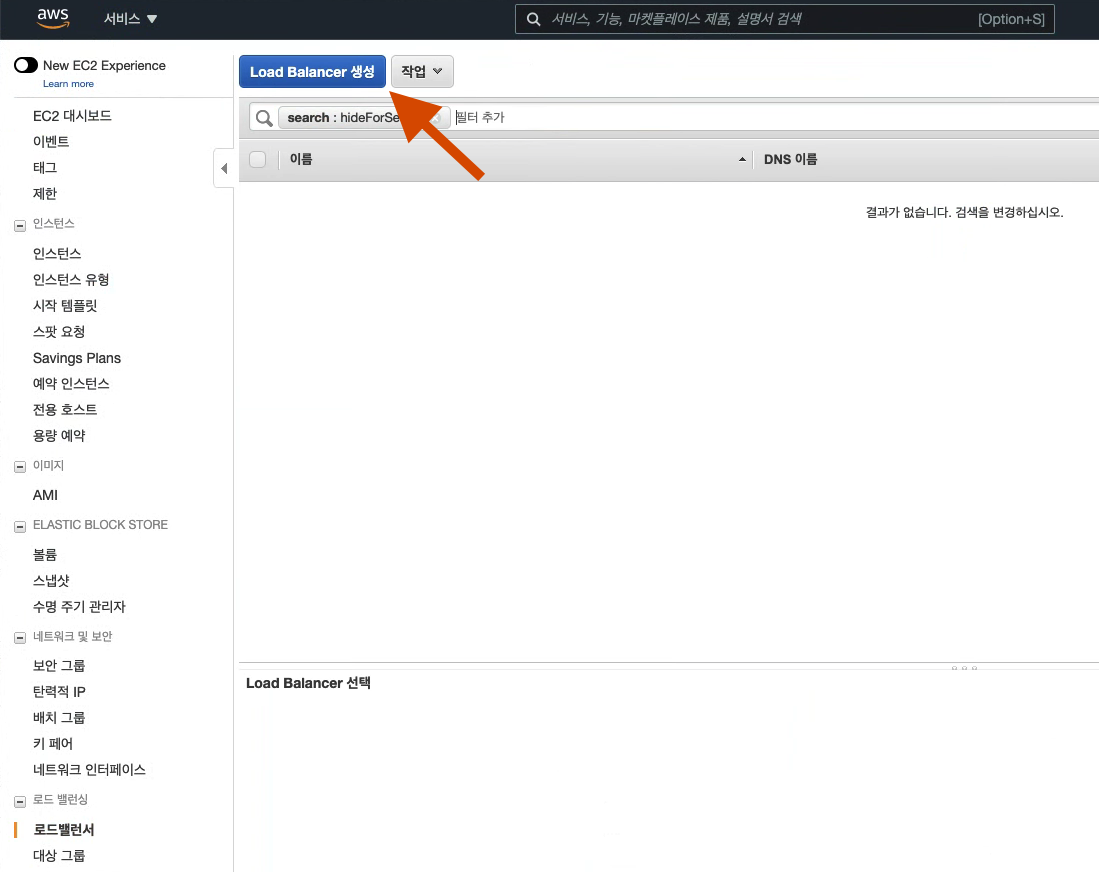
Task: Open 이벤트 in the sidebar
Action: [x=50, y=142]
